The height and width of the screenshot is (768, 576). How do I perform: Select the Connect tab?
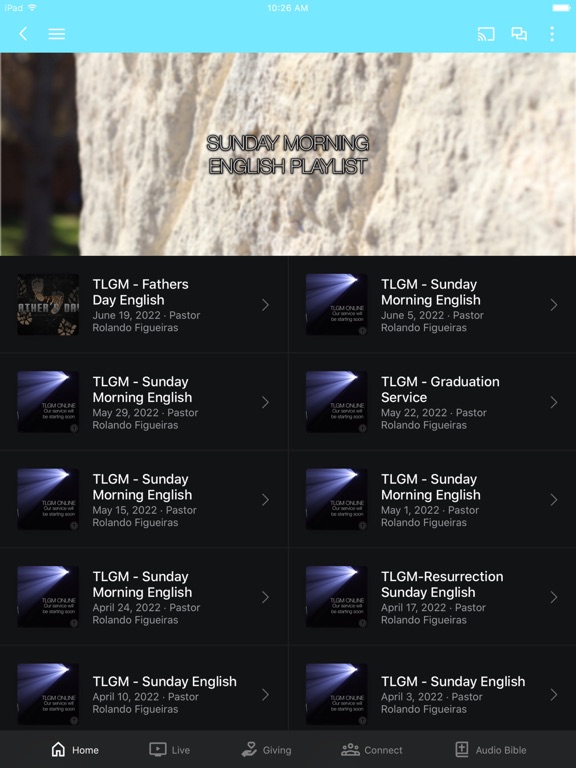pos(372,749)
